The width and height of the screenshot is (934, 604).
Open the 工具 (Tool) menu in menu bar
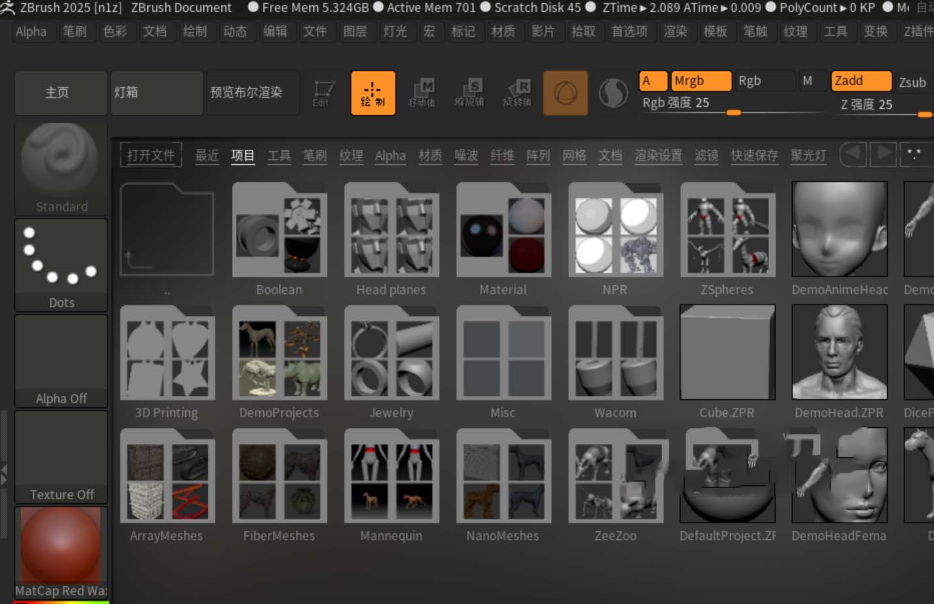pyautogui.click(x=835, y=32)
